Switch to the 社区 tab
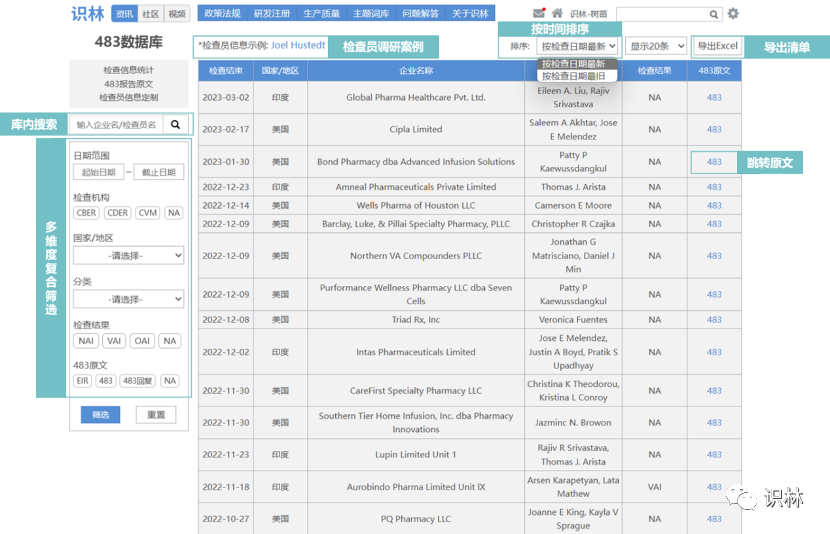The height and width of the screenshot is (534, 830). [x=151, y=14]
